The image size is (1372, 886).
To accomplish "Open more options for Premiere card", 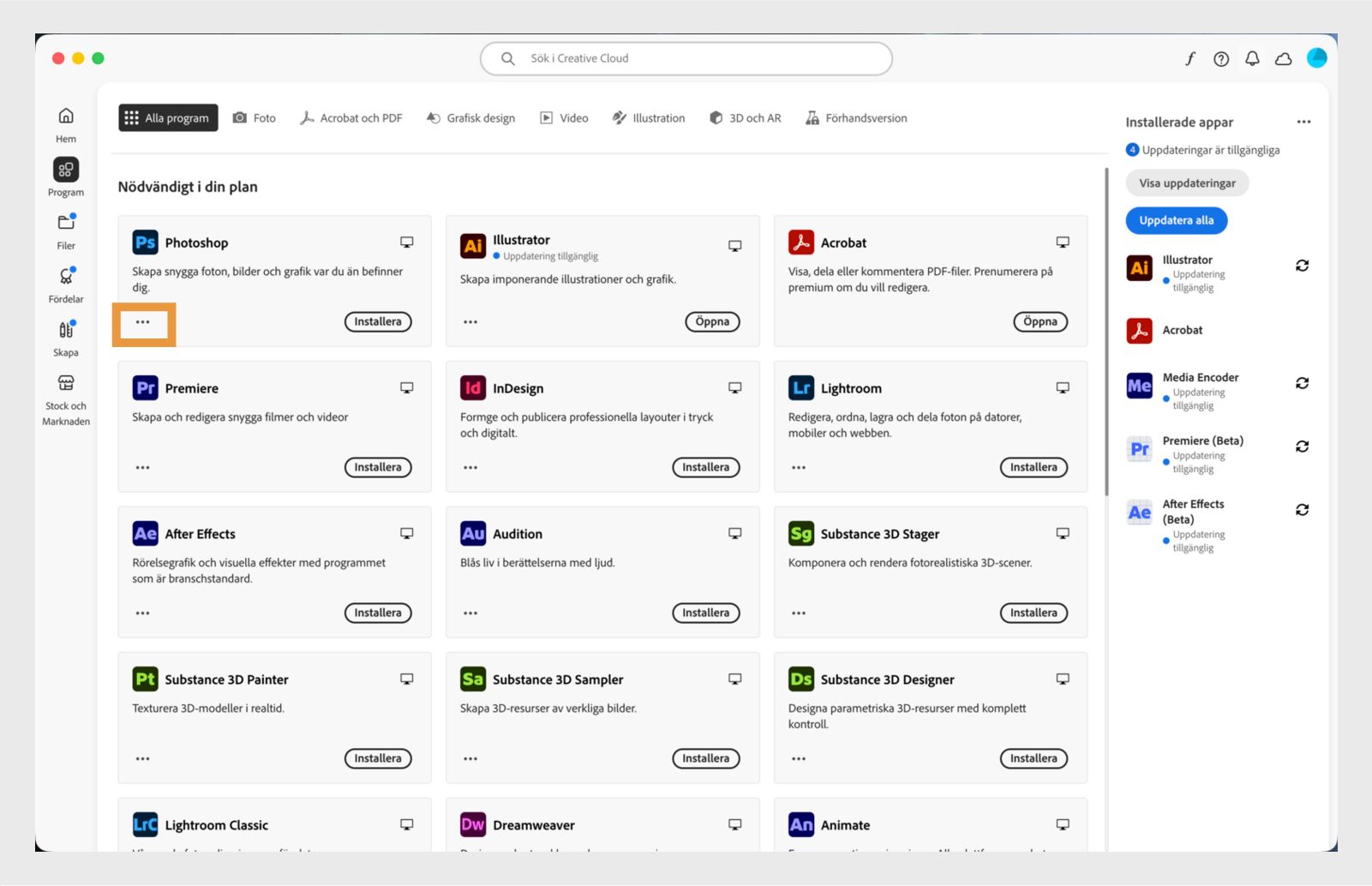I will (x=143, y=468).
